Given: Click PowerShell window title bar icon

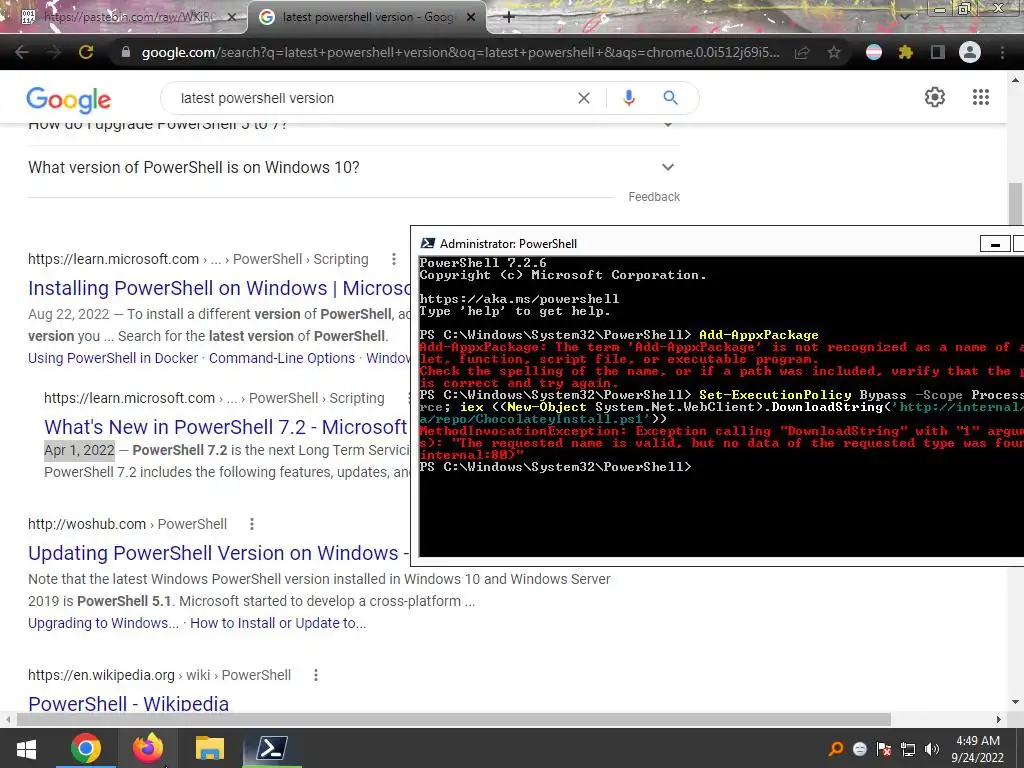Looking at the screenshot, I should [x=427, y=244].
